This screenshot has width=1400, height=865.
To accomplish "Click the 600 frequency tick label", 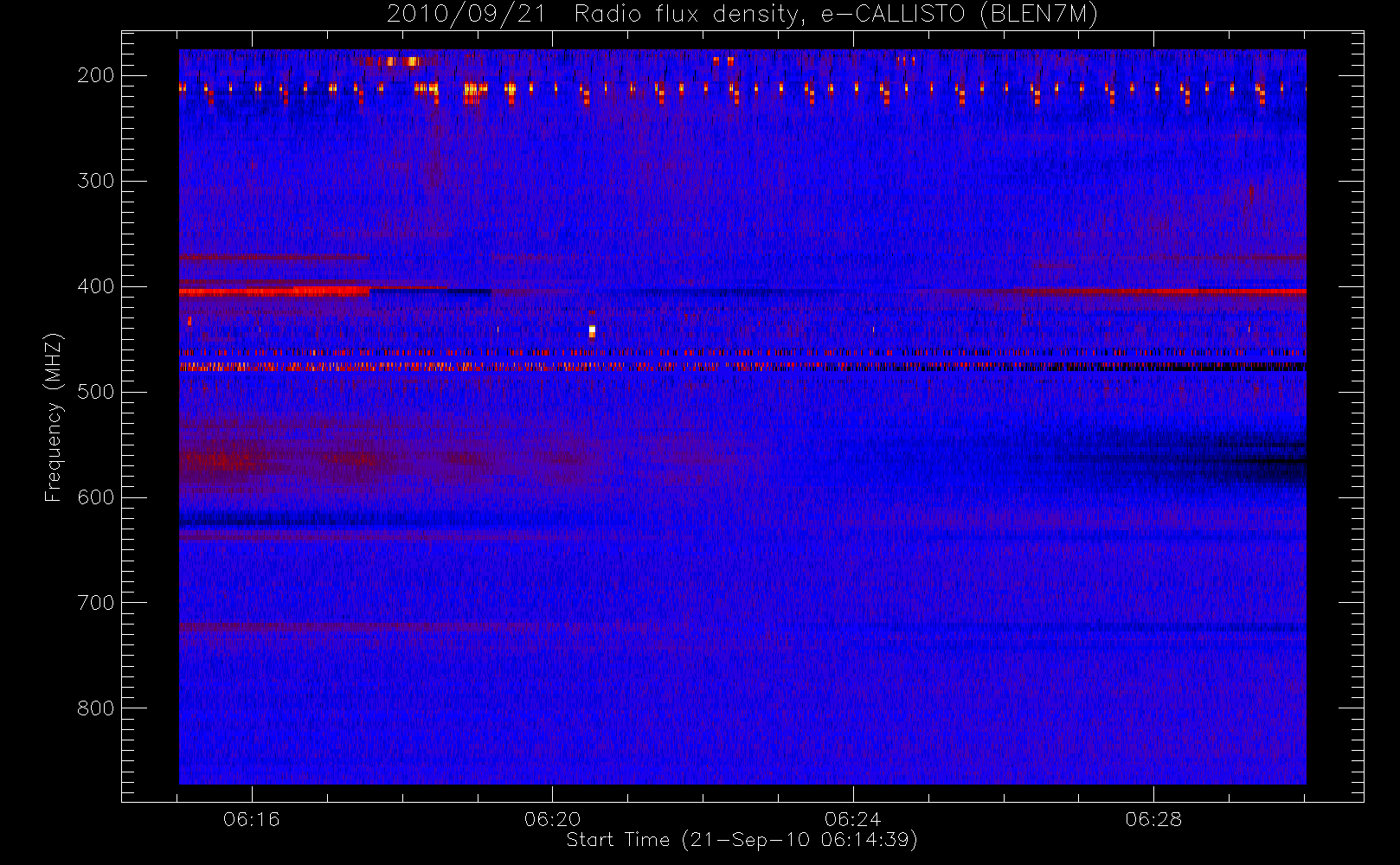I will (x=95, y=497).
